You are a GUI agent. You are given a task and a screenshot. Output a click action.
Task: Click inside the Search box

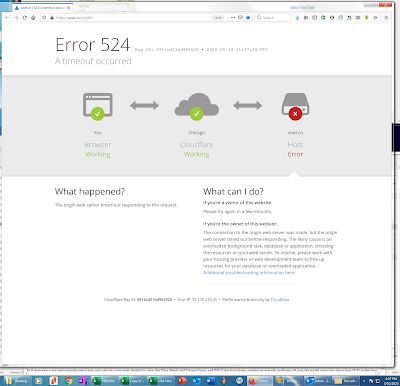click(273, 18)
